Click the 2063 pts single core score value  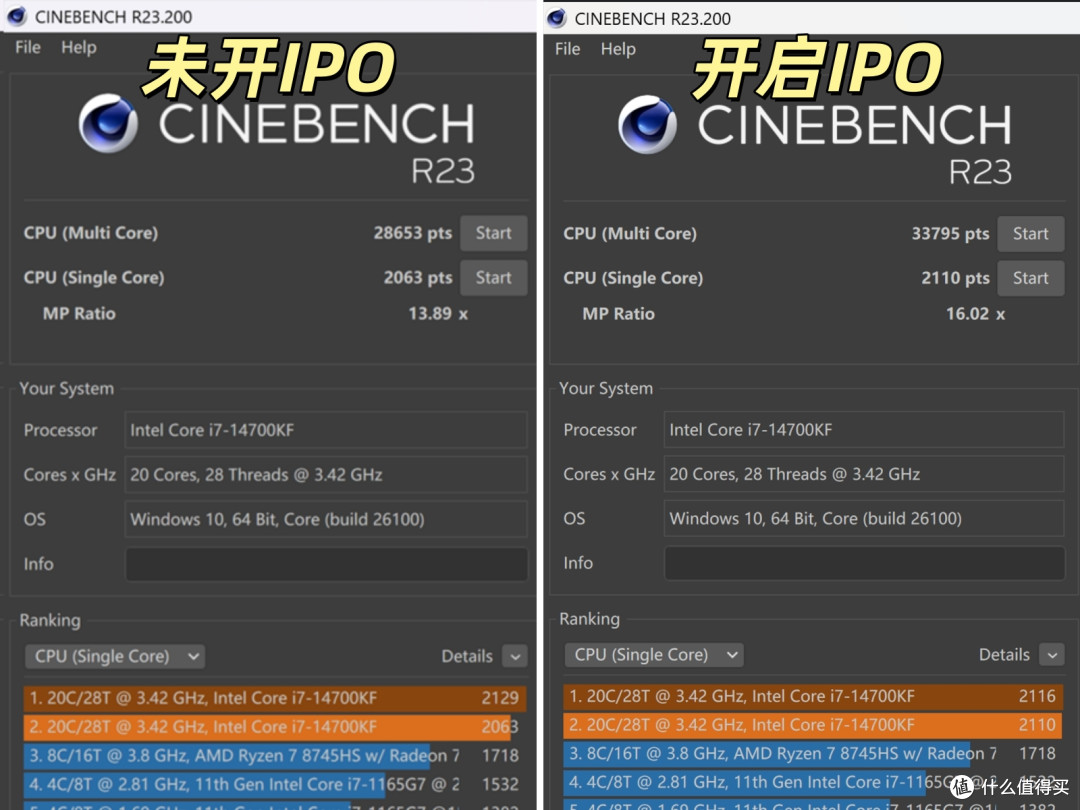[418, 278]
